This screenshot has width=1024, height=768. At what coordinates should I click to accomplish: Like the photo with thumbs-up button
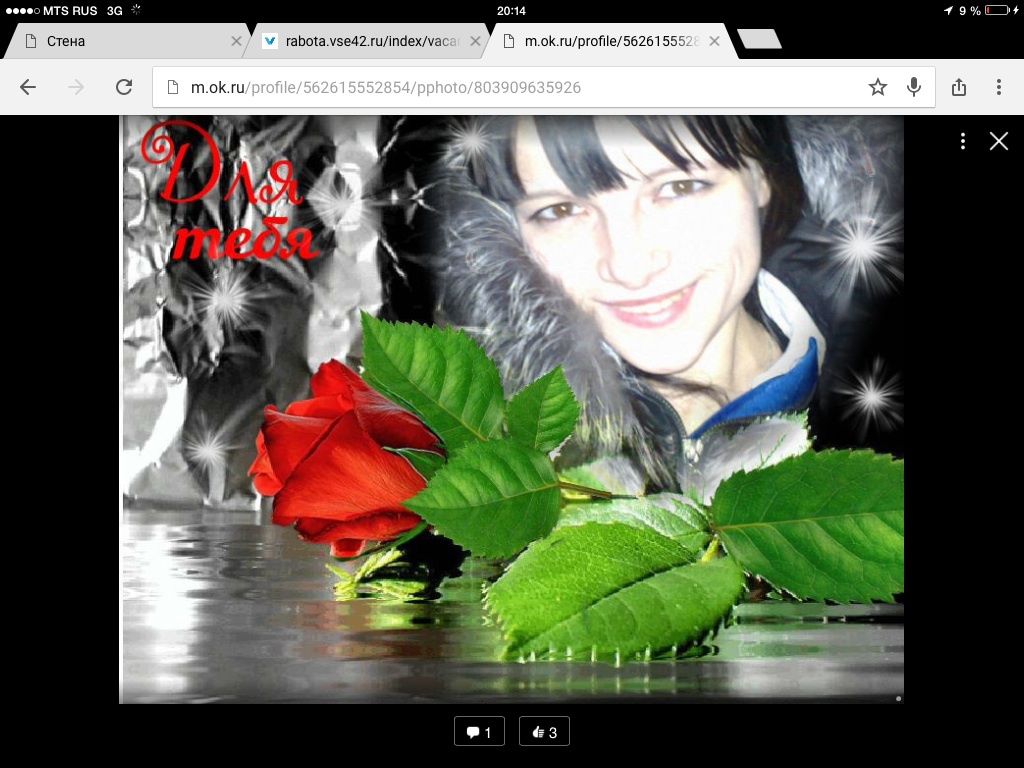pyautogui.click(x=544, y=732)
